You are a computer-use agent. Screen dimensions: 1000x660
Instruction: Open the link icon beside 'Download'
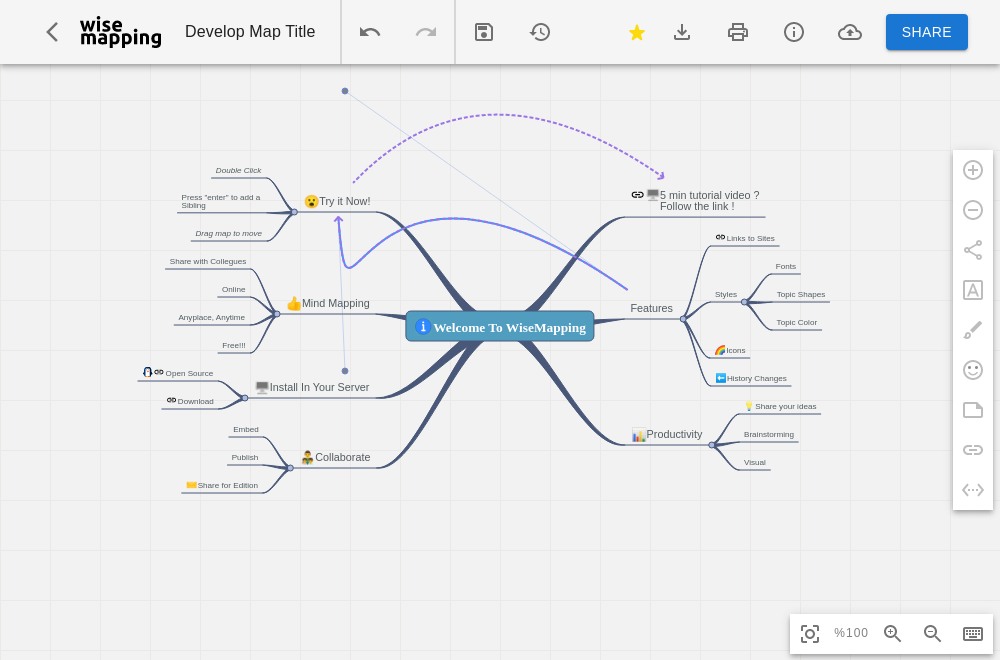pyautogui.click(x=171, y=400)
